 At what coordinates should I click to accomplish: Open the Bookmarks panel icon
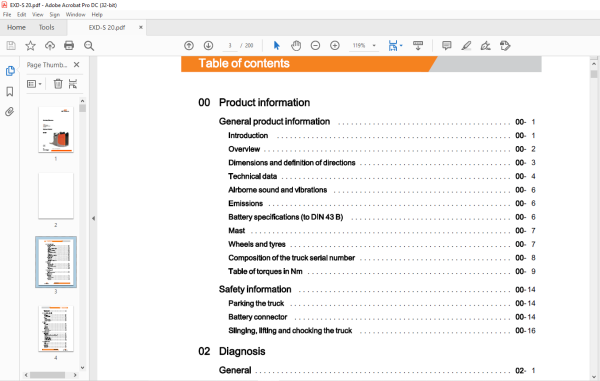coord(10,91)
